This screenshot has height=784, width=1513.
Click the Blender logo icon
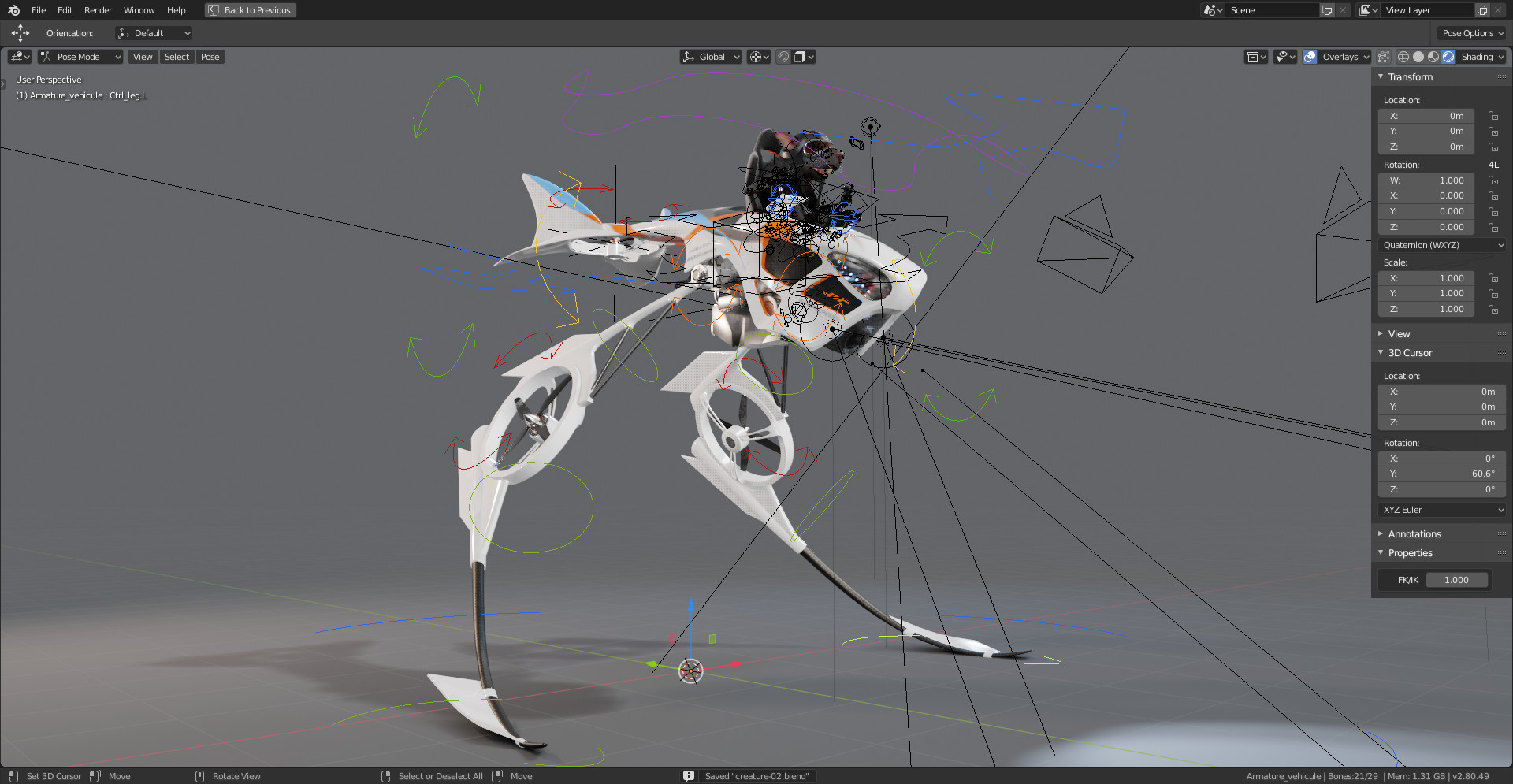tap(13, 10)
